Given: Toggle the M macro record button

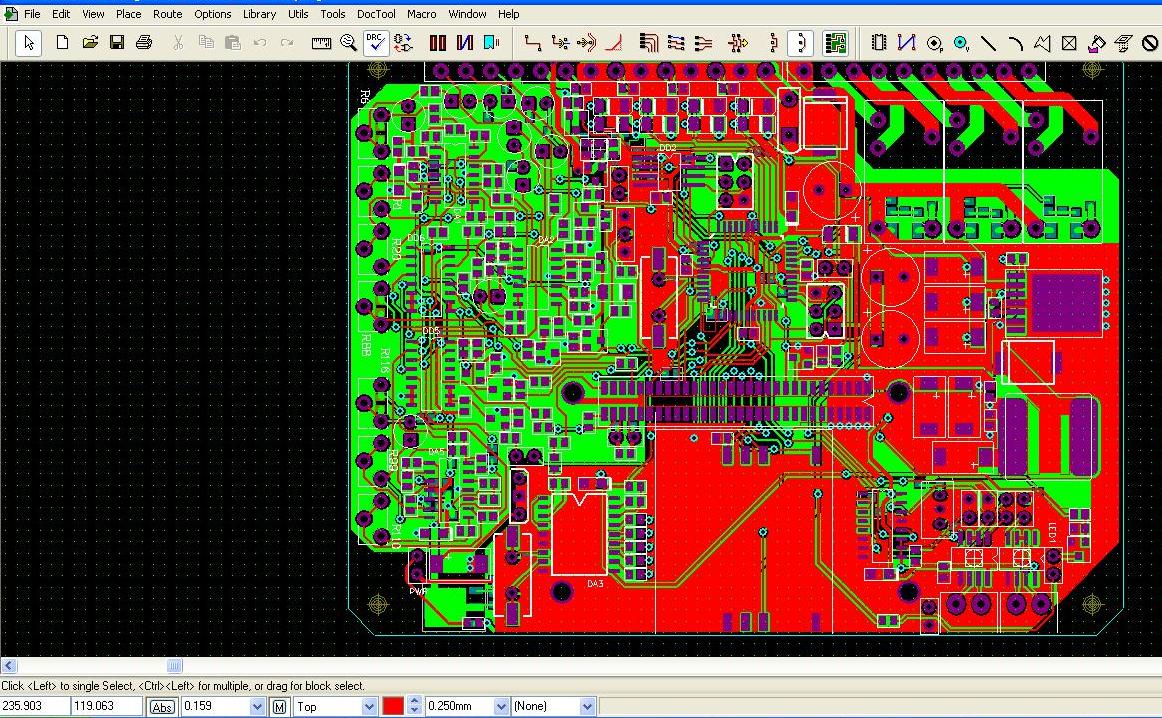Looking at the screenshot, I should 279,707.
